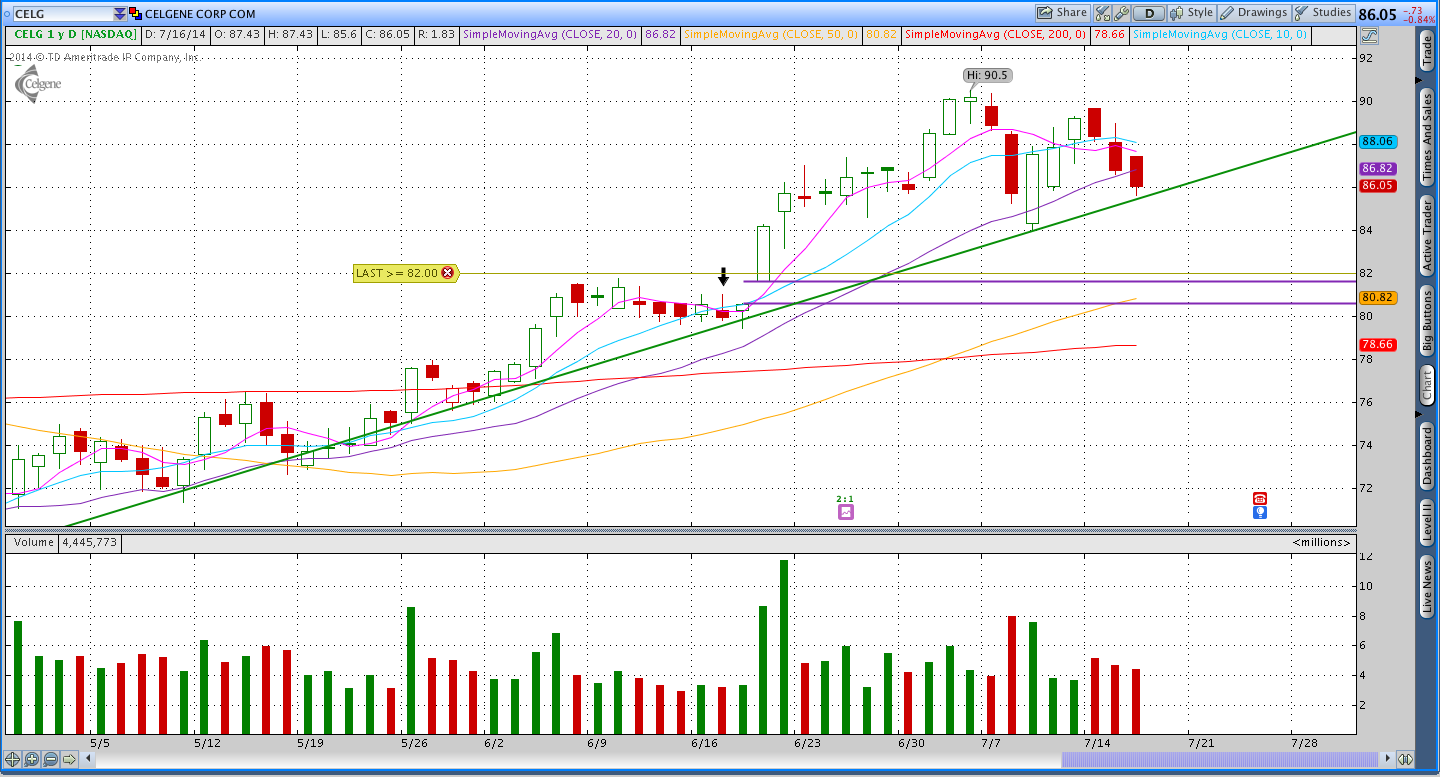Click the D timeframe button
Viewport: 1440px width, 777px height.
click(x=1150, y=13)
